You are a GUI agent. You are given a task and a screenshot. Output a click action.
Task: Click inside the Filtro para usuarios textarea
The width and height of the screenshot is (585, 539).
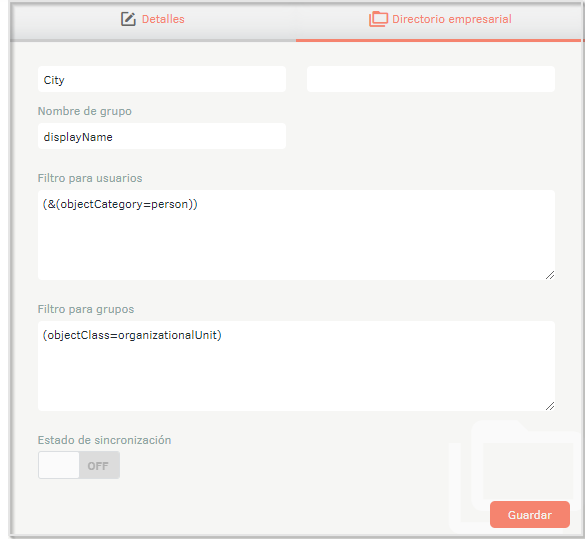tap(296, 235)
